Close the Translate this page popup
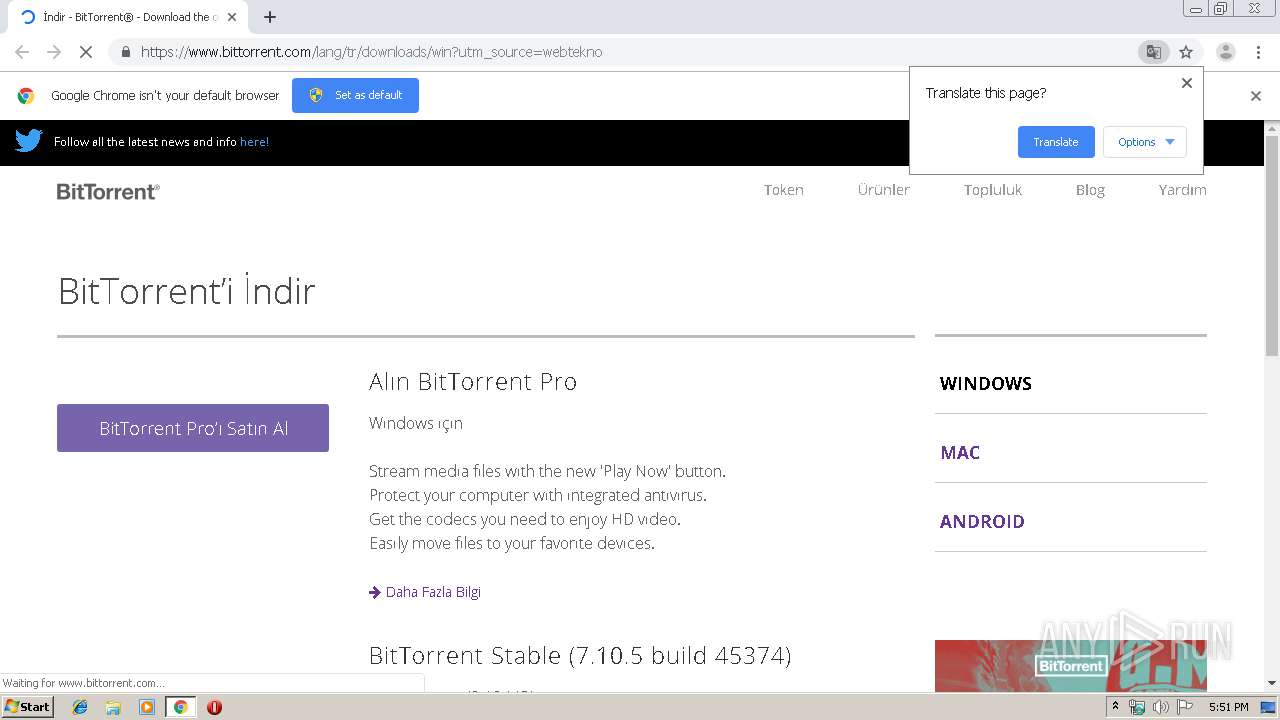1280x720 pixels. tap(1187, 83)
